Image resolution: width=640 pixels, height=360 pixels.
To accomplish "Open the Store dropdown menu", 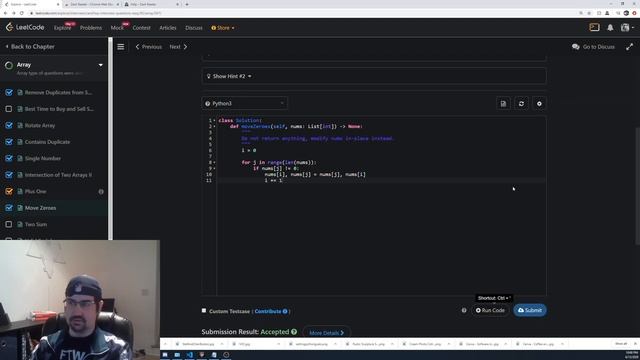I will 223,28.
